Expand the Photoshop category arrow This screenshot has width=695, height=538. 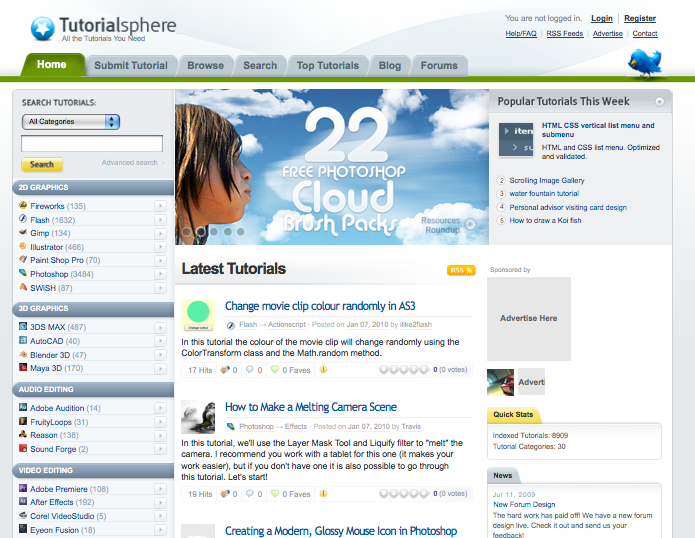[x=160, y=274]
